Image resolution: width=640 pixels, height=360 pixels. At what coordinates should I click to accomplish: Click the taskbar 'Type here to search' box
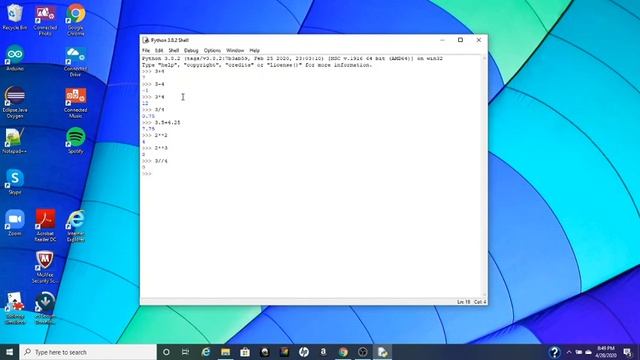88,352
